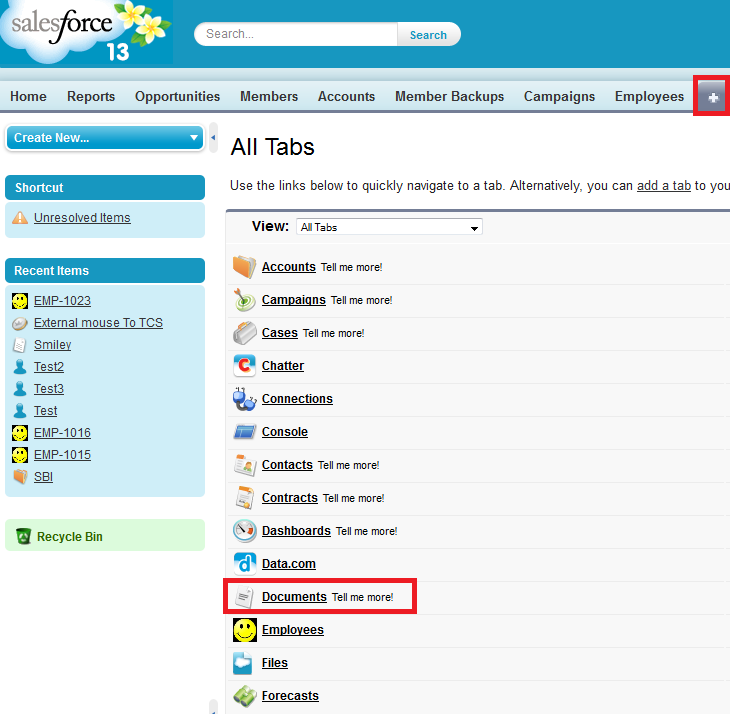
Task: Open the Employees tab in navigation bar
Action: [x=649, y=96]
